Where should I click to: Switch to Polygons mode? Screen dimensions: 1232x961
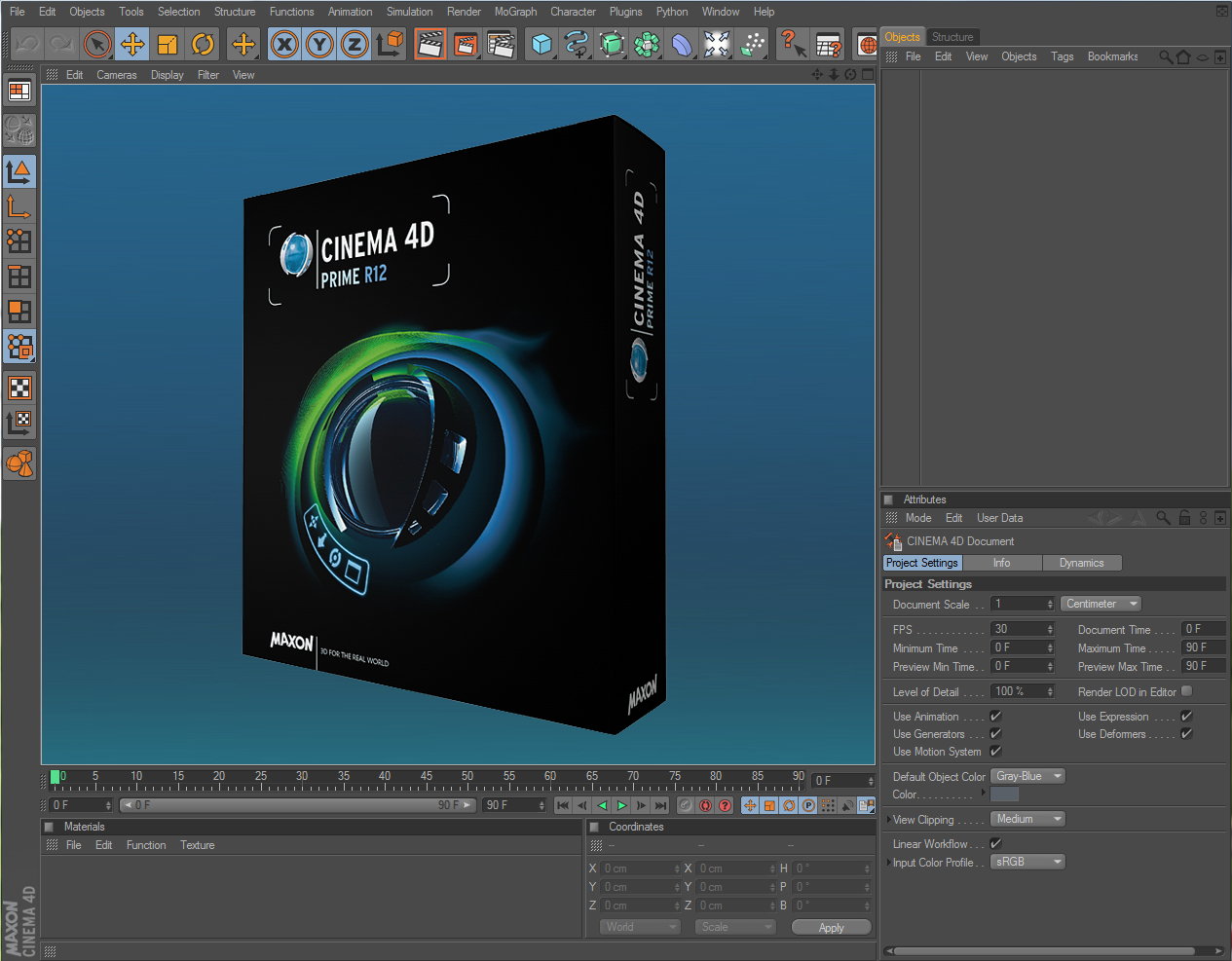pyautogui.click(x=19, y=312)
